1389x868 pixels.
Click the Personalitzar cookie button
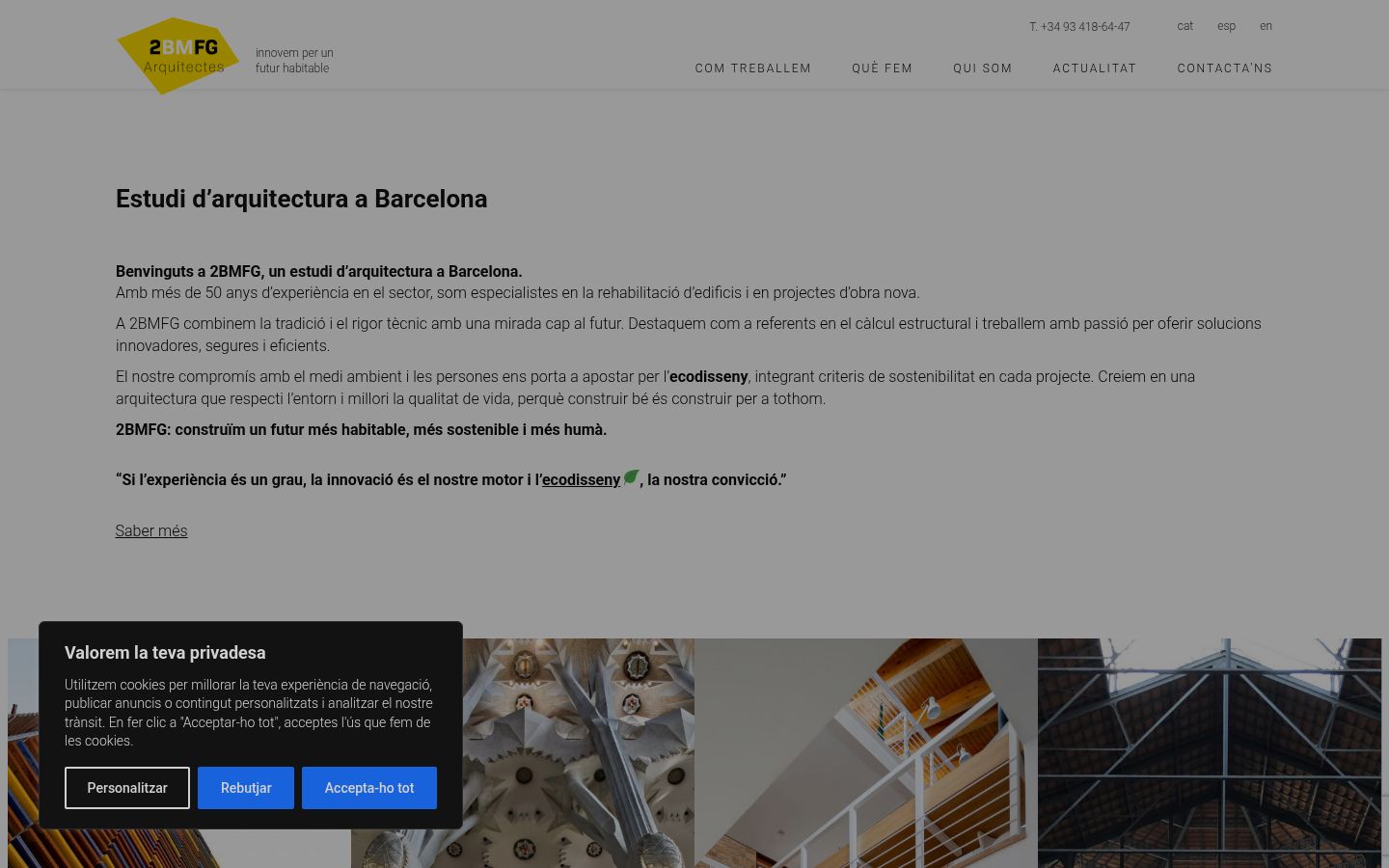(x=127, y=788)
